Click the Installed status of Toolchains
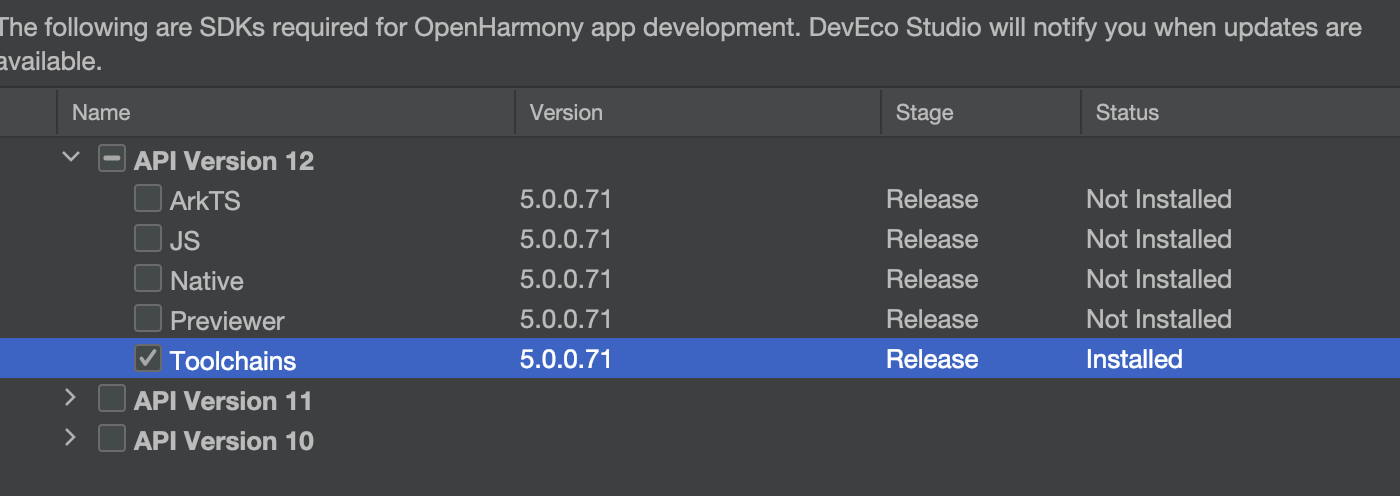The width and height of the screenshot is (1400, 496). 1134,359
